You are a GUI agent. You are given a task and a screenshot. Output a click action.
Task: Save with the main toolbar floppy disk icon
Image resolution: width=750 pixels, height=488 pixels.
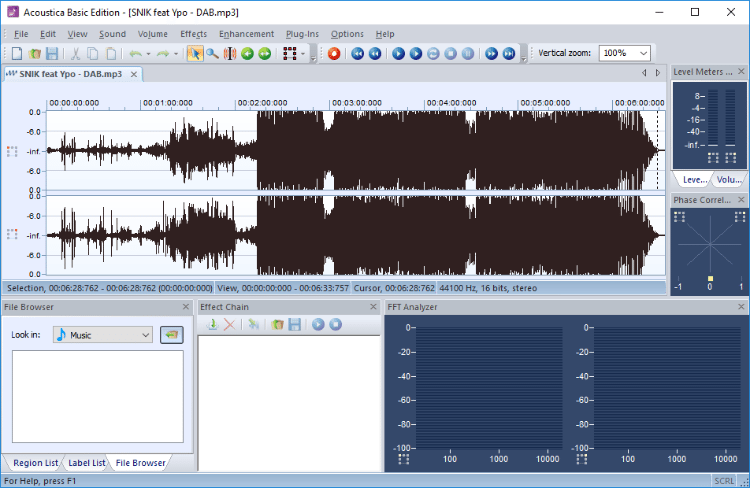[x=52, y=53]
